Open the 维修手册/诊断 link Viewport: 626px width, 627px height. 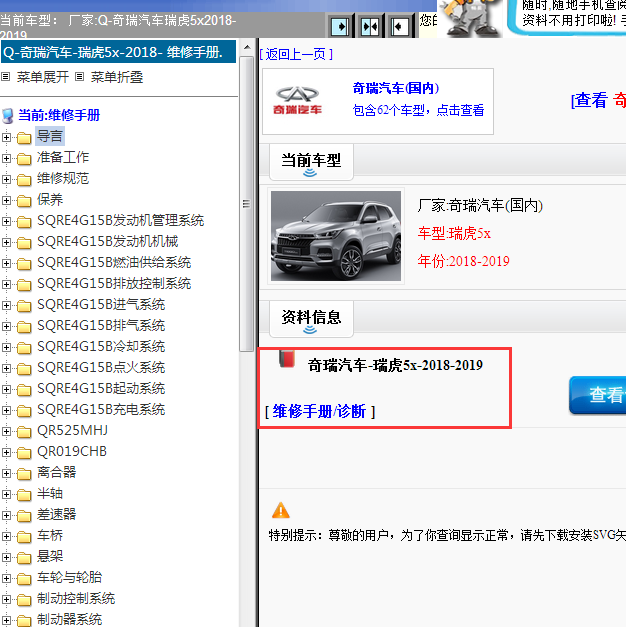pyautogui.click(x=319, y=411)
